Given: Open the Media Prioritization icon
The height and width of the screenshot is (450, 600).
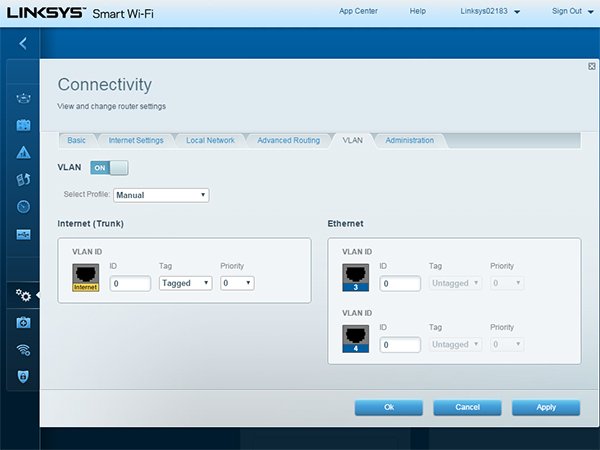Looking at the screenshot, I should click(x=23, y=179).
